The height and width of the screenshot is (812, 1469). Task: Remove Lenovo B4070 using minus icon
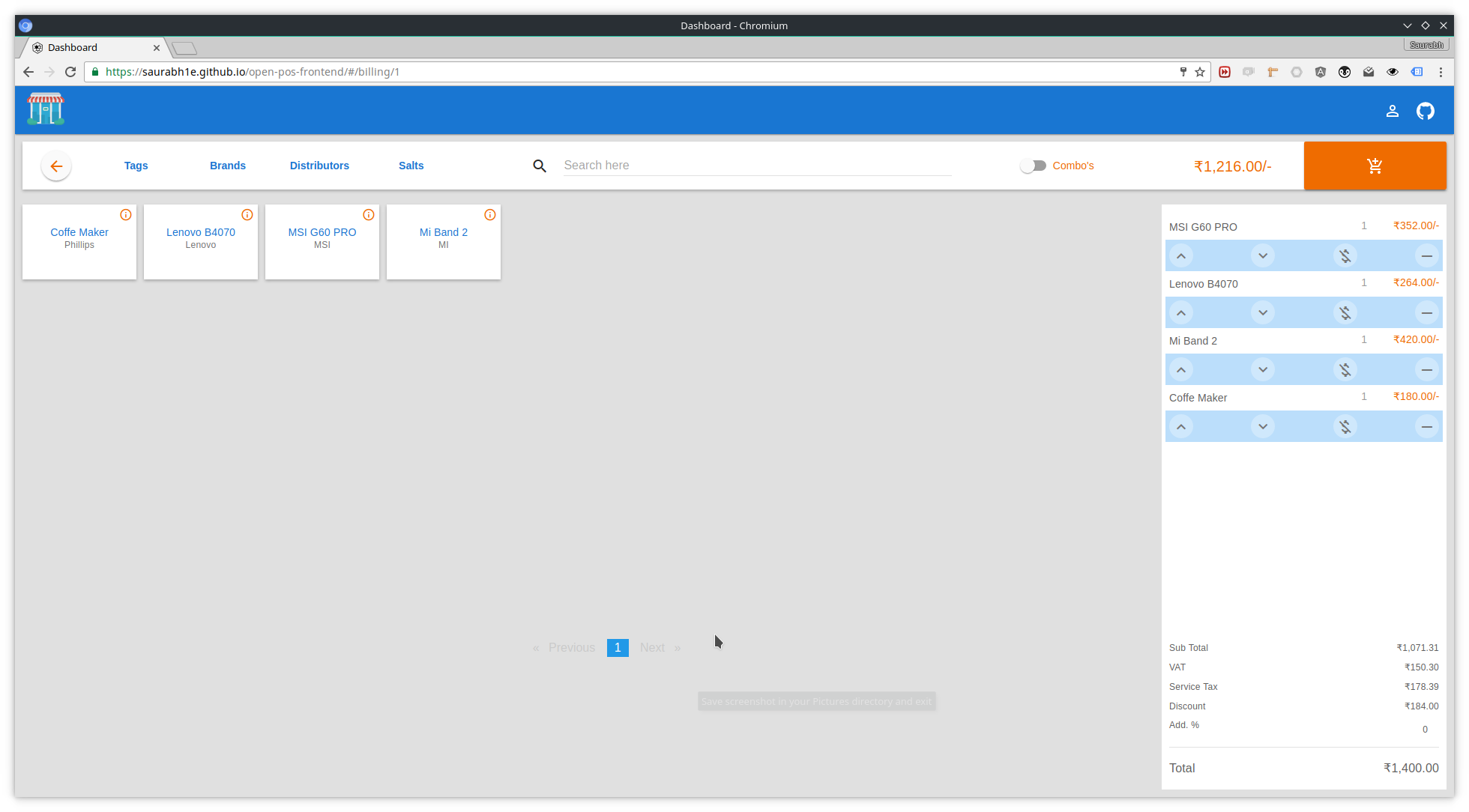[x=1426, y=313]
